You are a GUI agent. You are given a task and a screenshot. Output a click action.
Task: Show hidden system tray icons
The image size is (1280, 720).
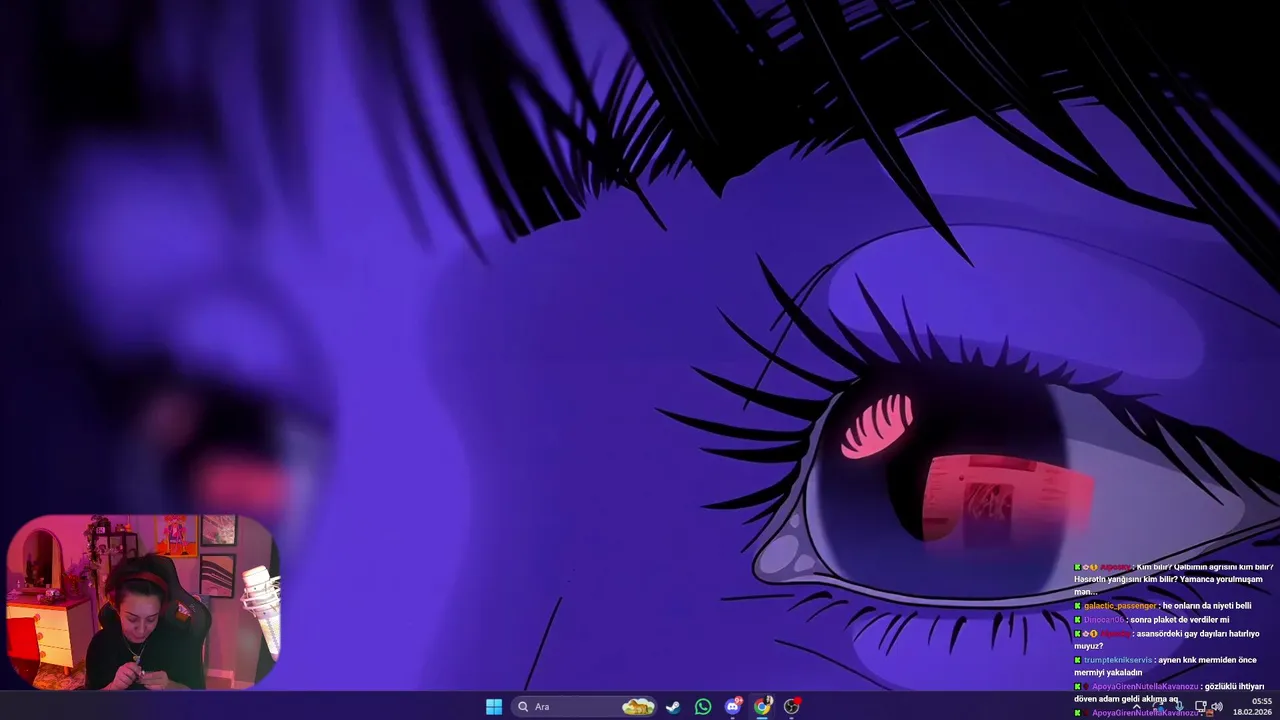click(1136, 706)
